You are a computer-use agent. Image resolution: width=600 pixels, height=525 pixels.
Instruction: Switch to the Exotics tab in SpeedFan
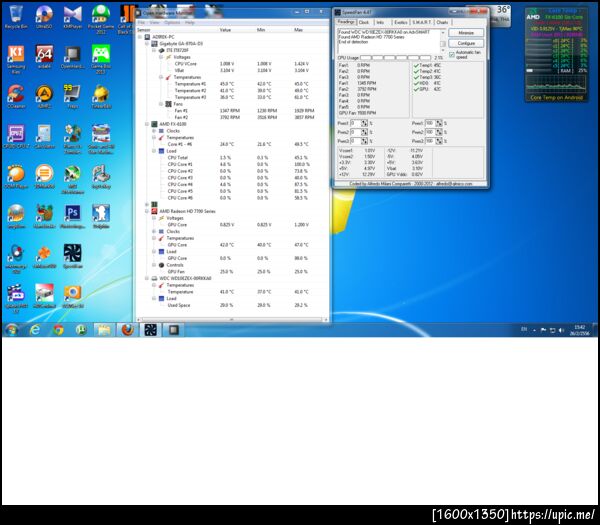tap(400, 23)
